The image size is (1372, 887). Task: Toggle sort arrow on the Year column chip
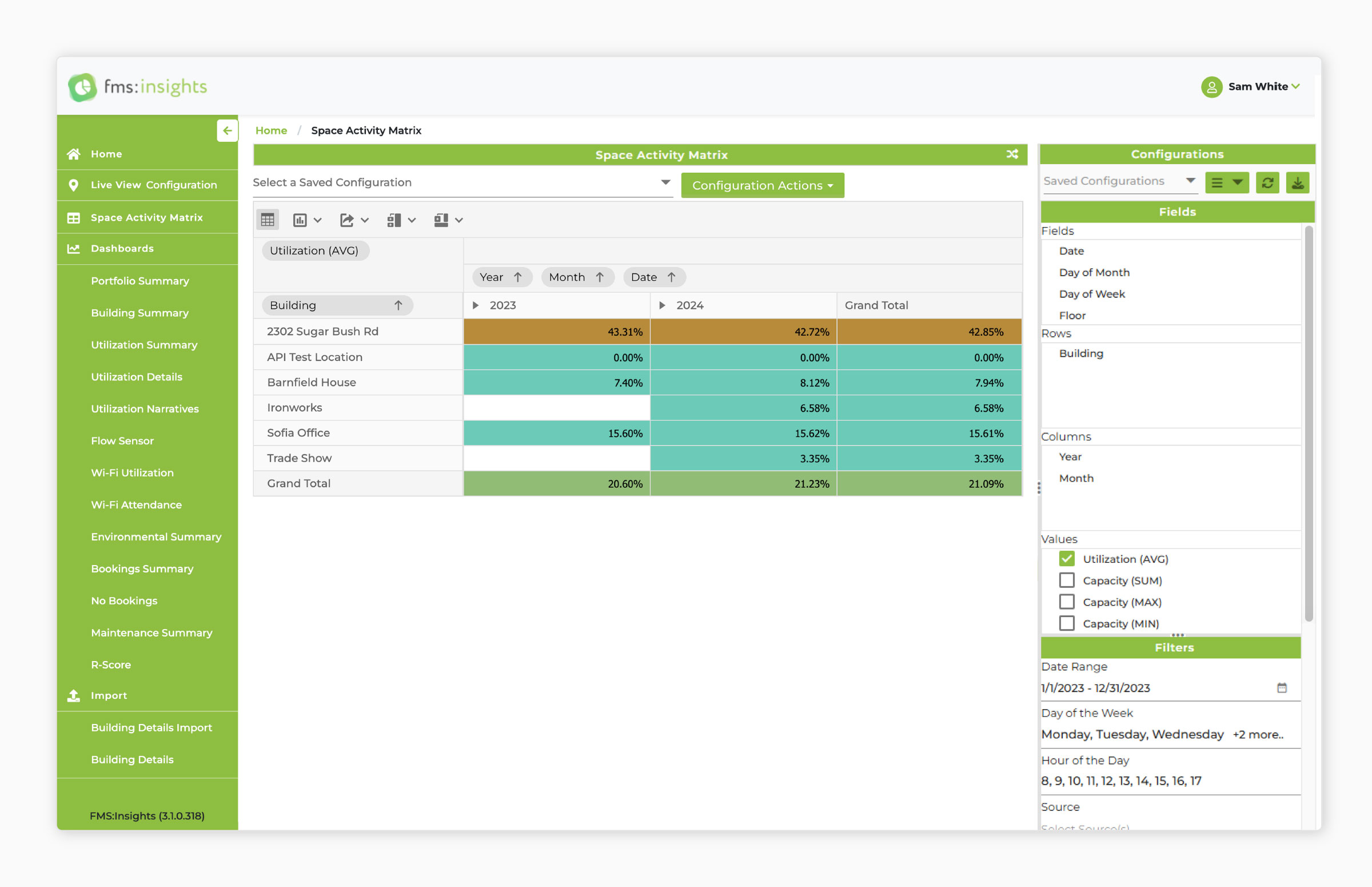pos(517,277)
